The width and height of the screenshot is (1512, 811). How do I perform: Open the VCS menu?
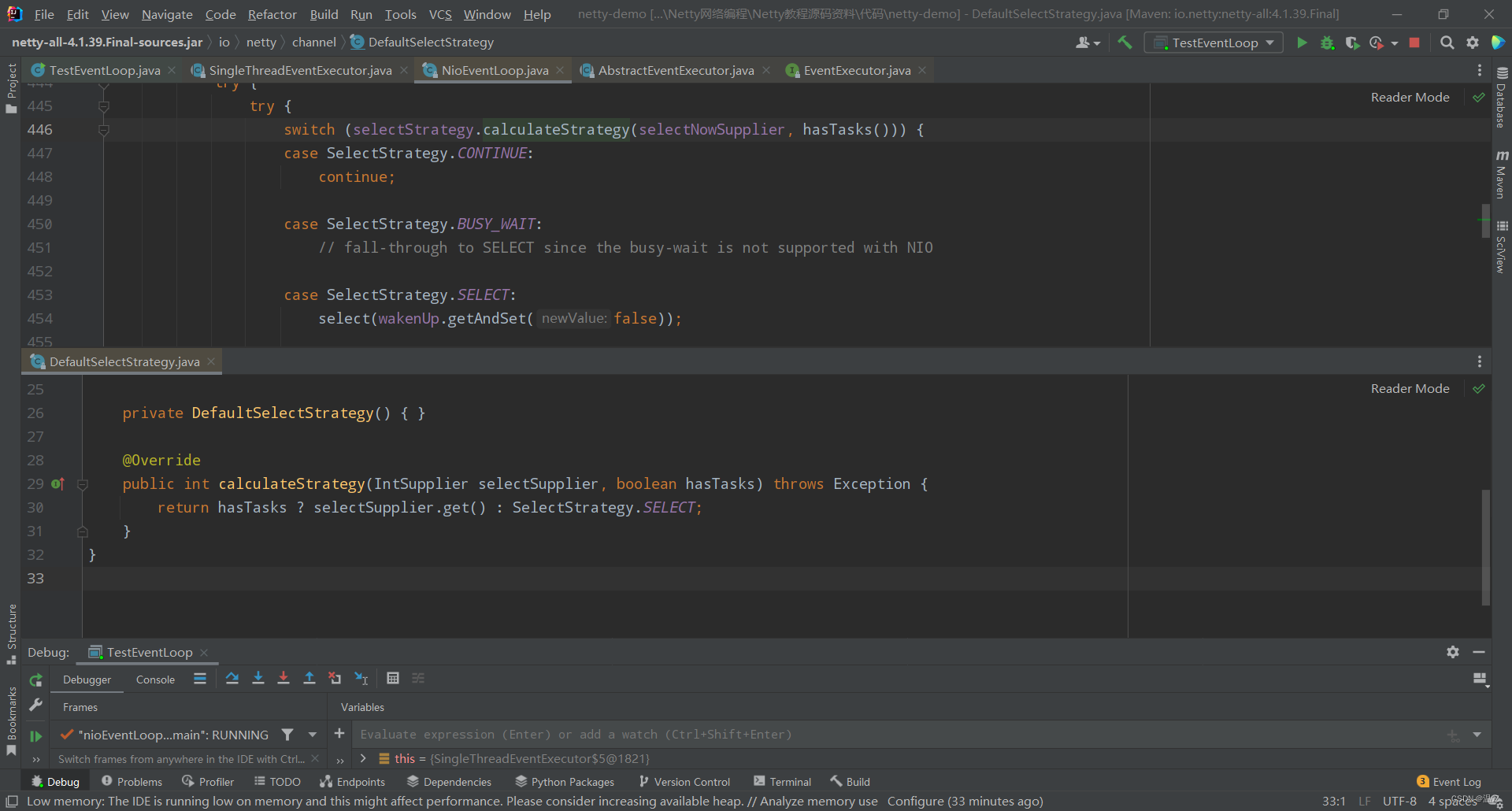click(x=440, y=14)
